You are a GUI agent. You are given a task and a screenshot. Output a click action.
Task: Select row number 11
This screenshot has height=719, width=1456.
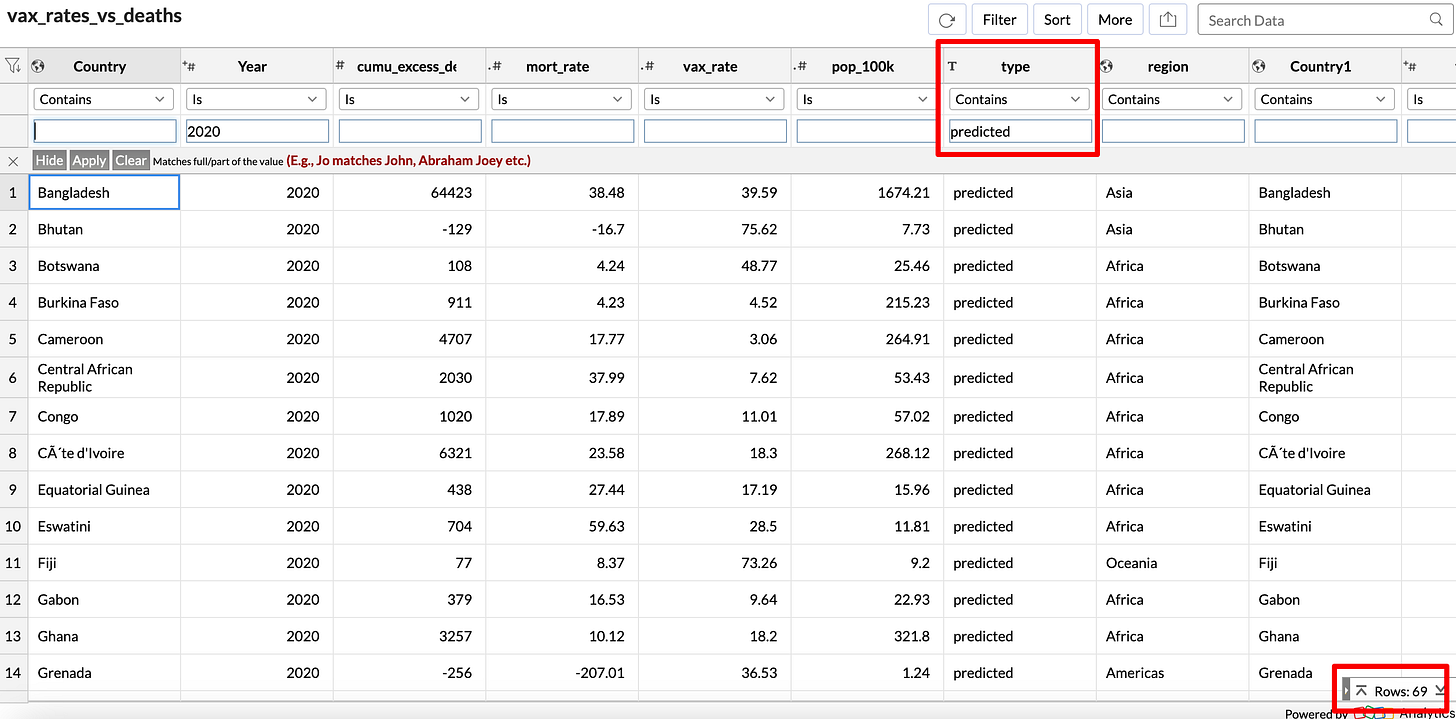click(13, 563)
